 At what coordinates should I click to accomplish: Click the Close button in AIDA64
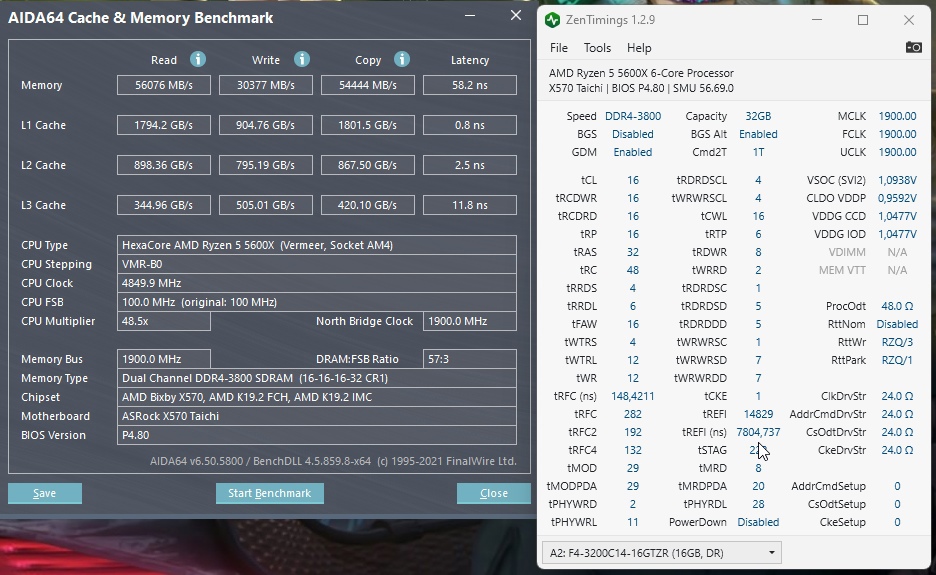[x=494, y=493]
